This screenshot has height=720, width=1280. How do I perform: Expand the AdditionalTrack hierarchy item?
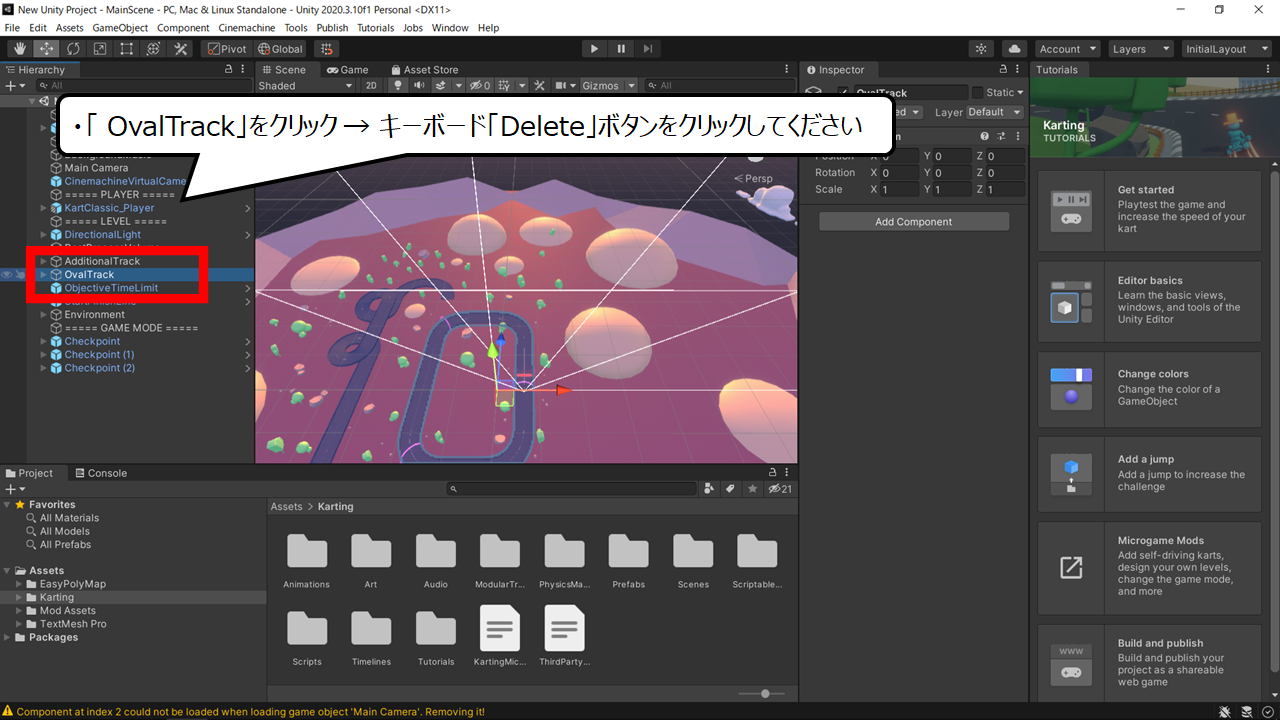(43, 261)
